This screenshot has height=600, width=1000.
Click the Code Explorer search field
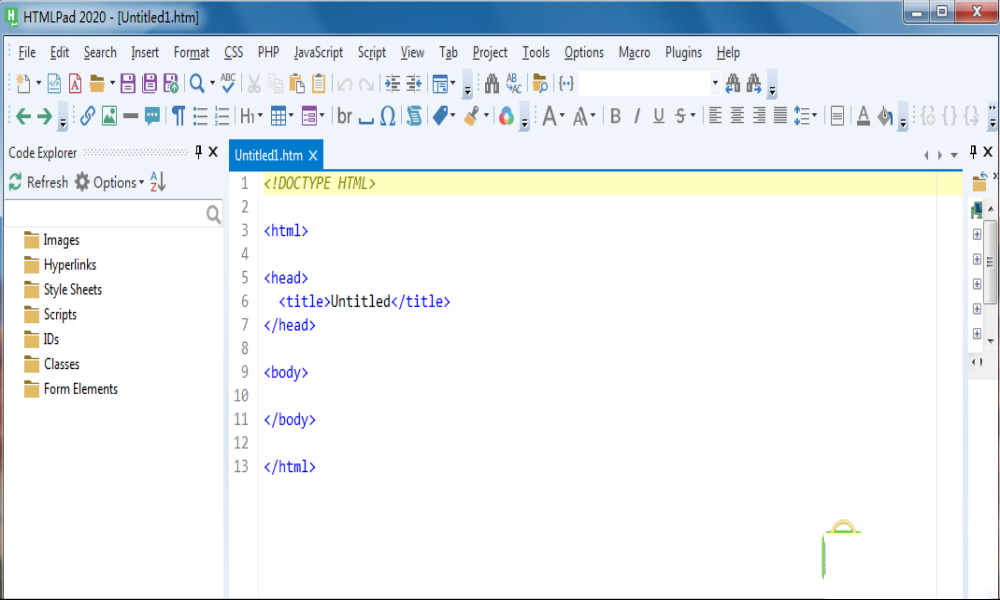click(105, 214)
